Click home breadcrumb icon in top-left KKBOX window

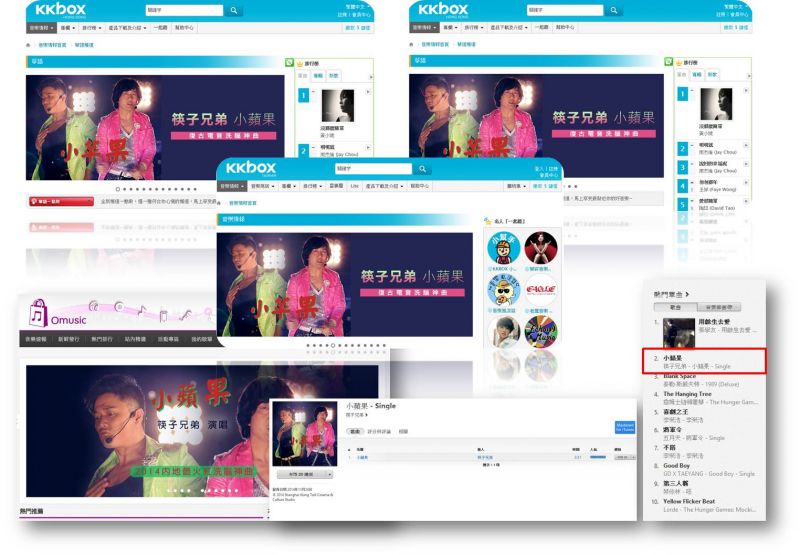[x=28, y=45]
